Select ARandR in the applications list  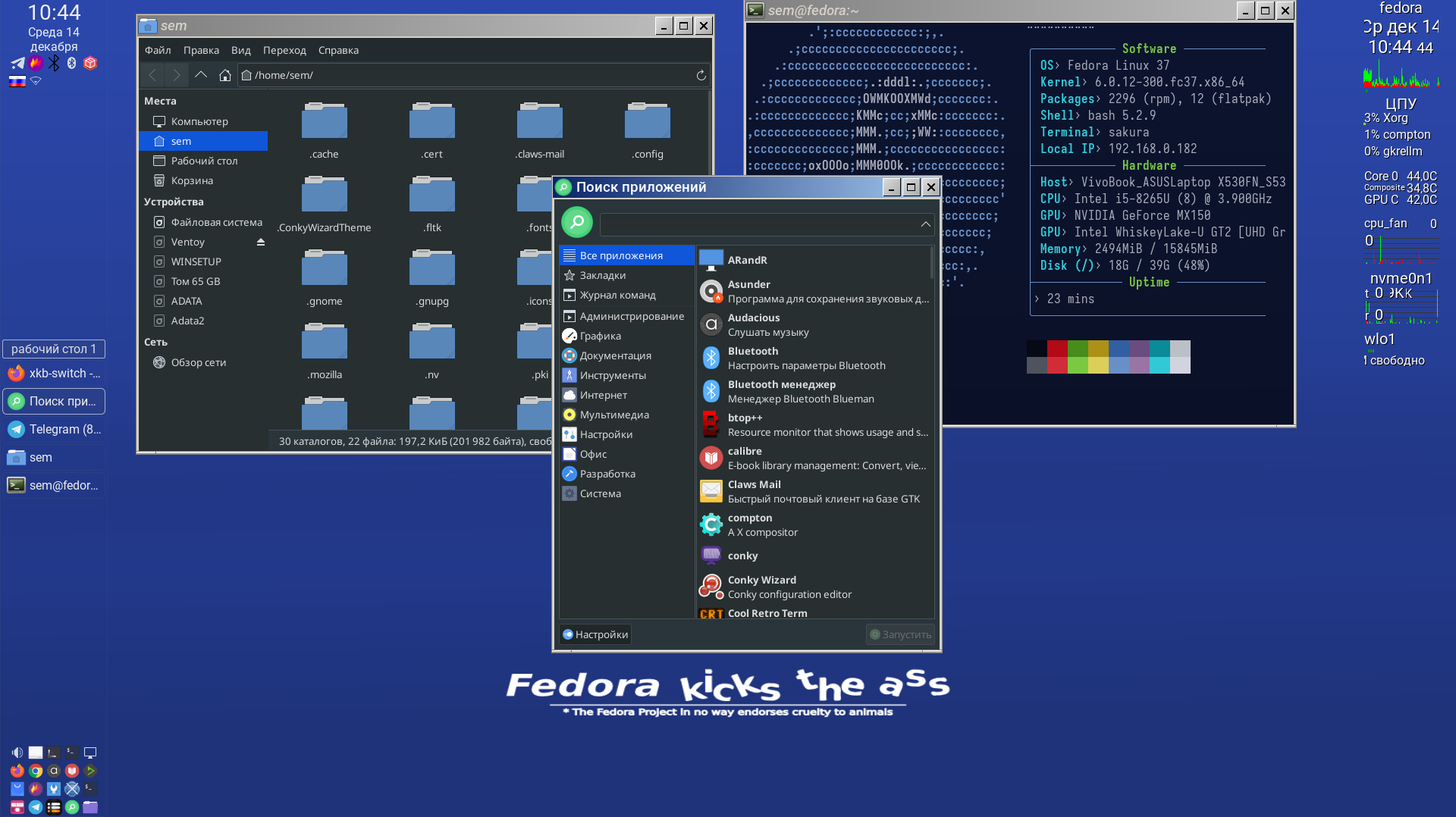point(814,260)
